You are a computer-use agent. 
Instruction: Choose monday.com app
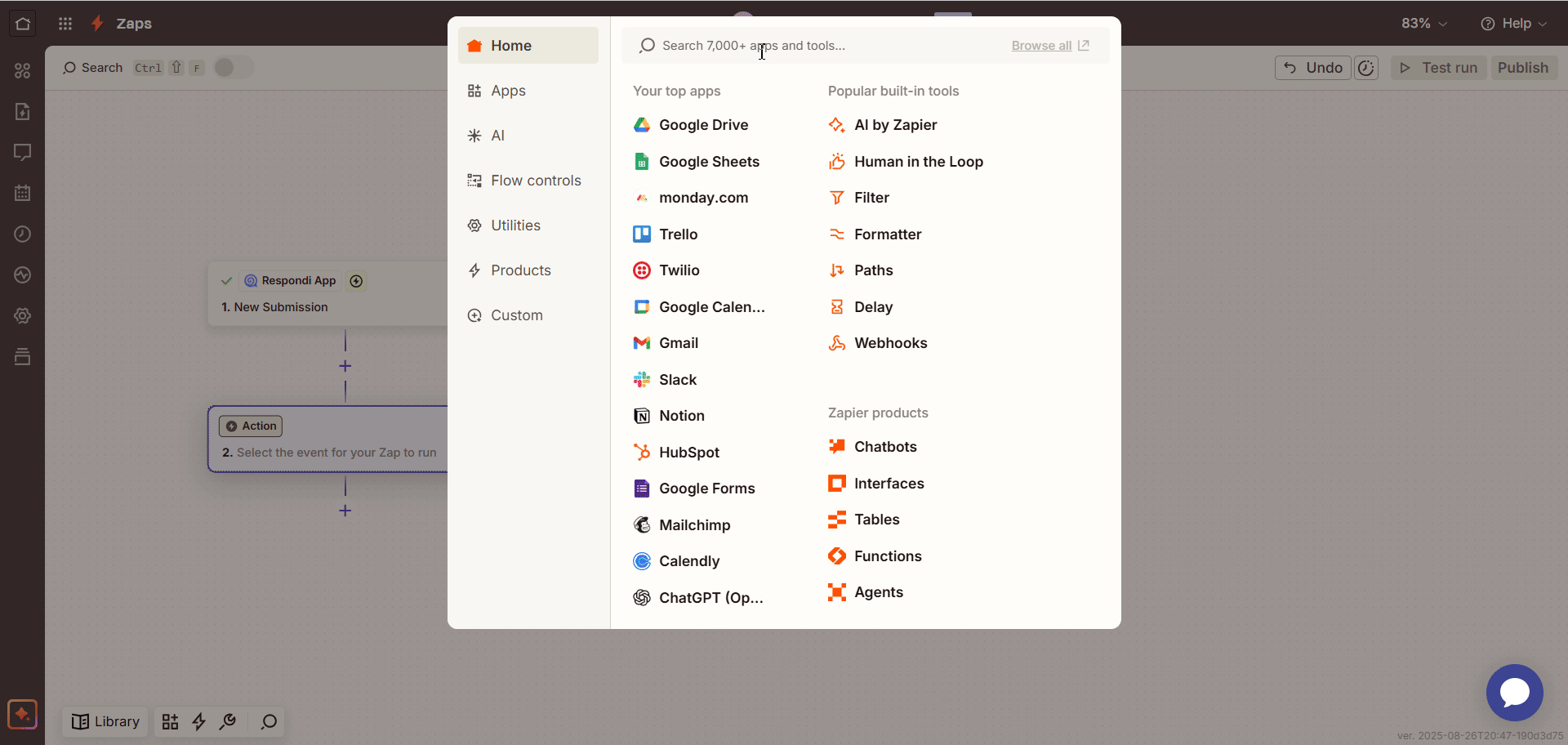(691, 198)
